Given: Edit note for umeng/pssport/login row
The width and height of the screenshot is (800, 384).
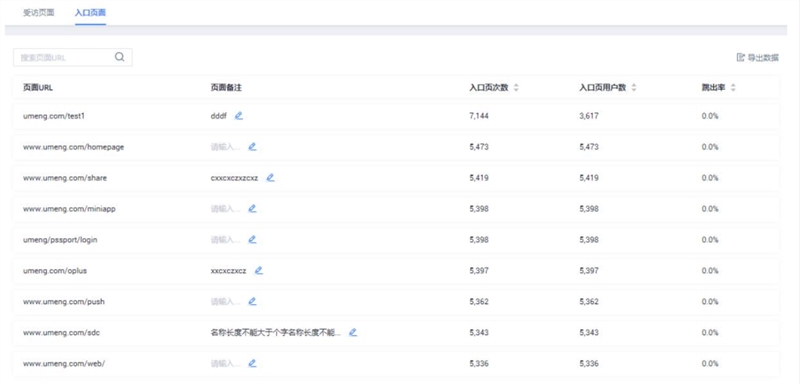Looking at the screenshot, I should click(x=252, y=240).
